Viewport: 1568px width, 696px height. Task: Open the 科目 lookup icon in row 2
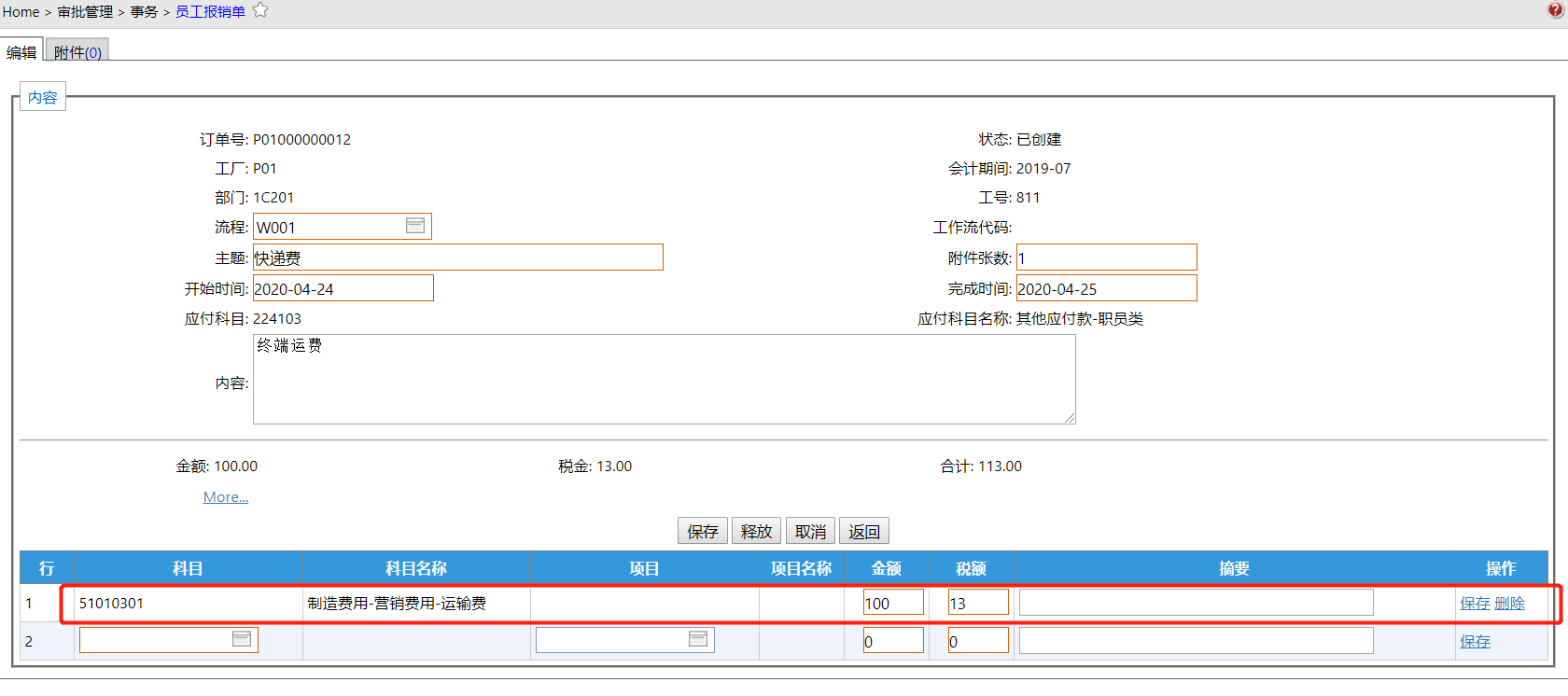242,639
